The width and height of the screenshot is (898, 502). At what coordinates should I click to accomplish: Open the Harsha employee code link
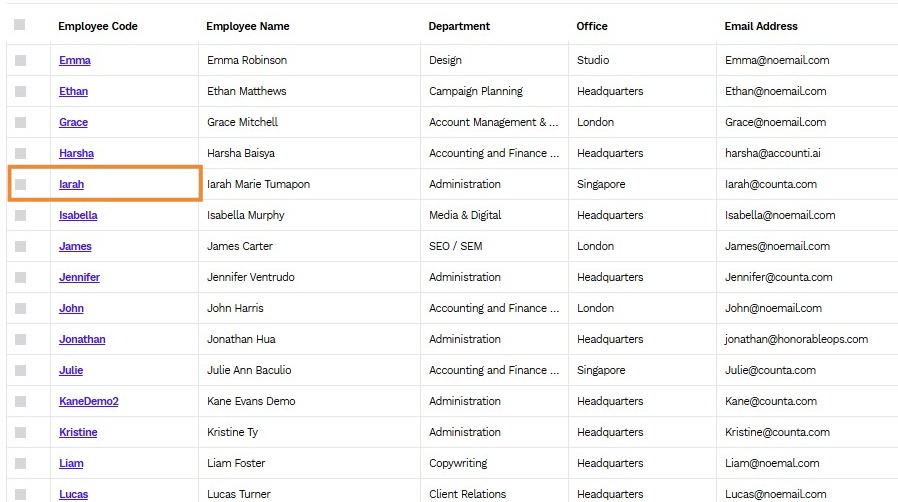(76, 153)
